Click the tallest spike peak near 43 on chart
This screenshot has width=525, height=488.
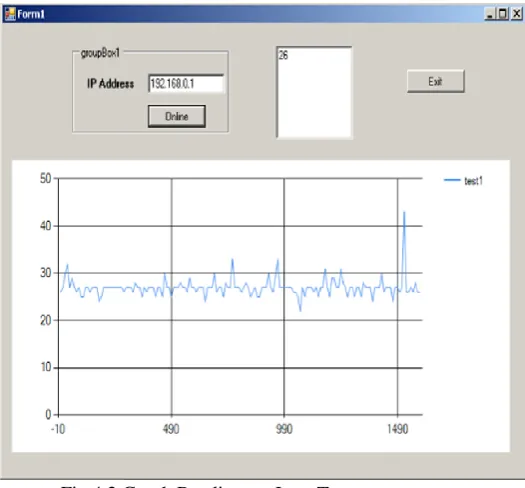(404, 212)
